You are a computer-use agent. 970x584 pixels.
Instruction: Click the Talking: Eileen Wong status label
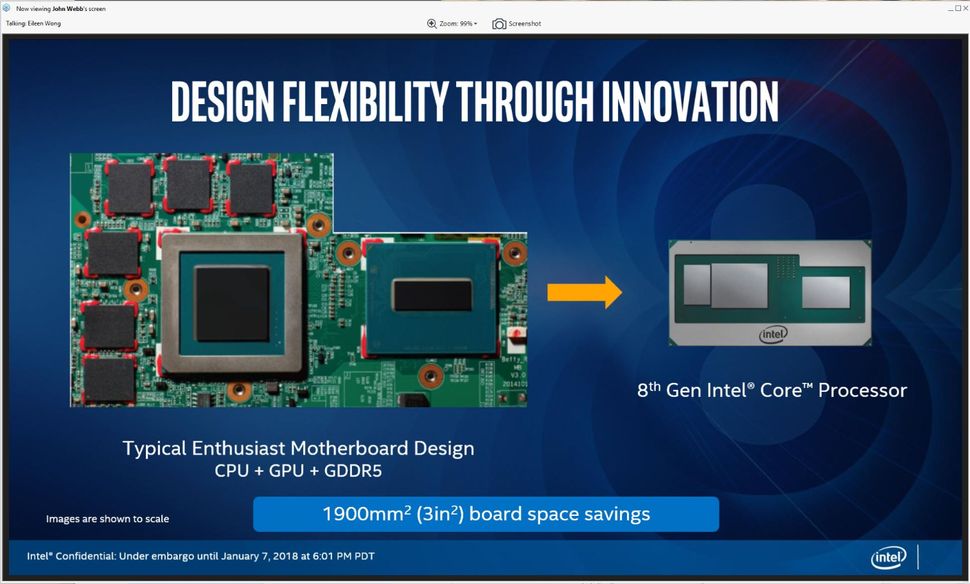pyautogui.click(x=35, y=23)
